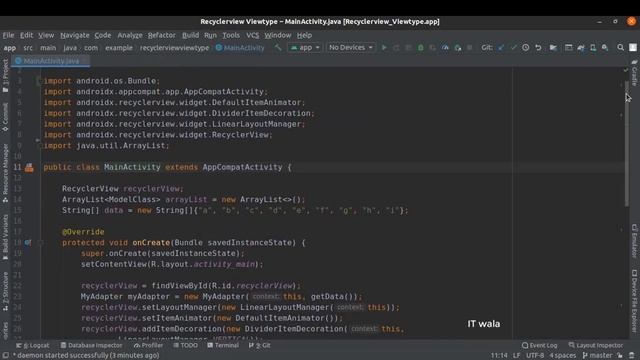Open the Layout Inspector panel
Screen dimensions: 640x360
tap(596, 345)
